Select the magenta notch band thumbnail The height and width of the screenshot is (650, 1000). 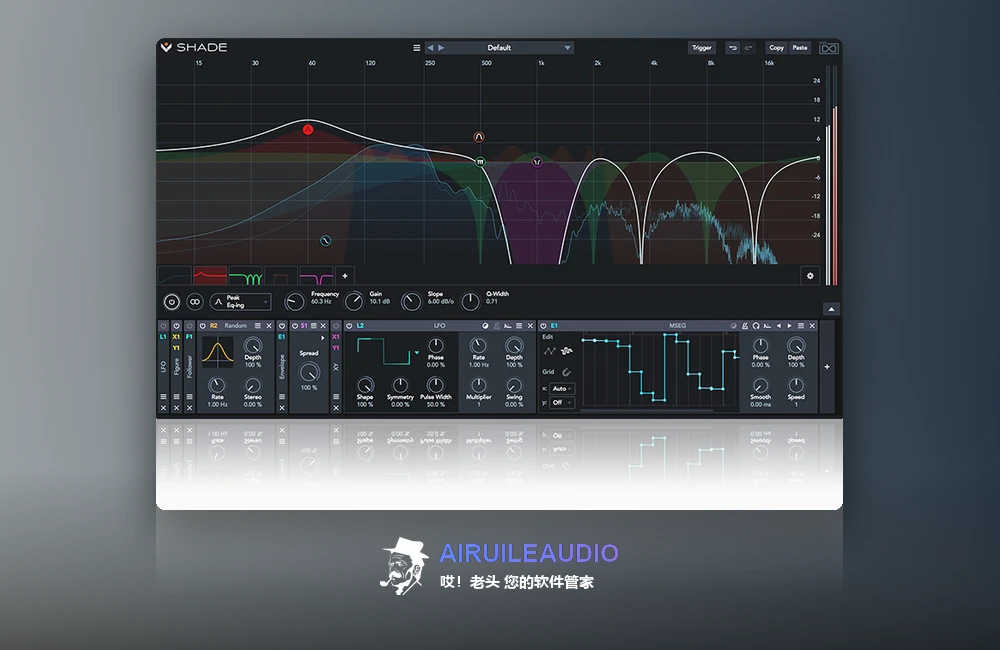[316, 276]
